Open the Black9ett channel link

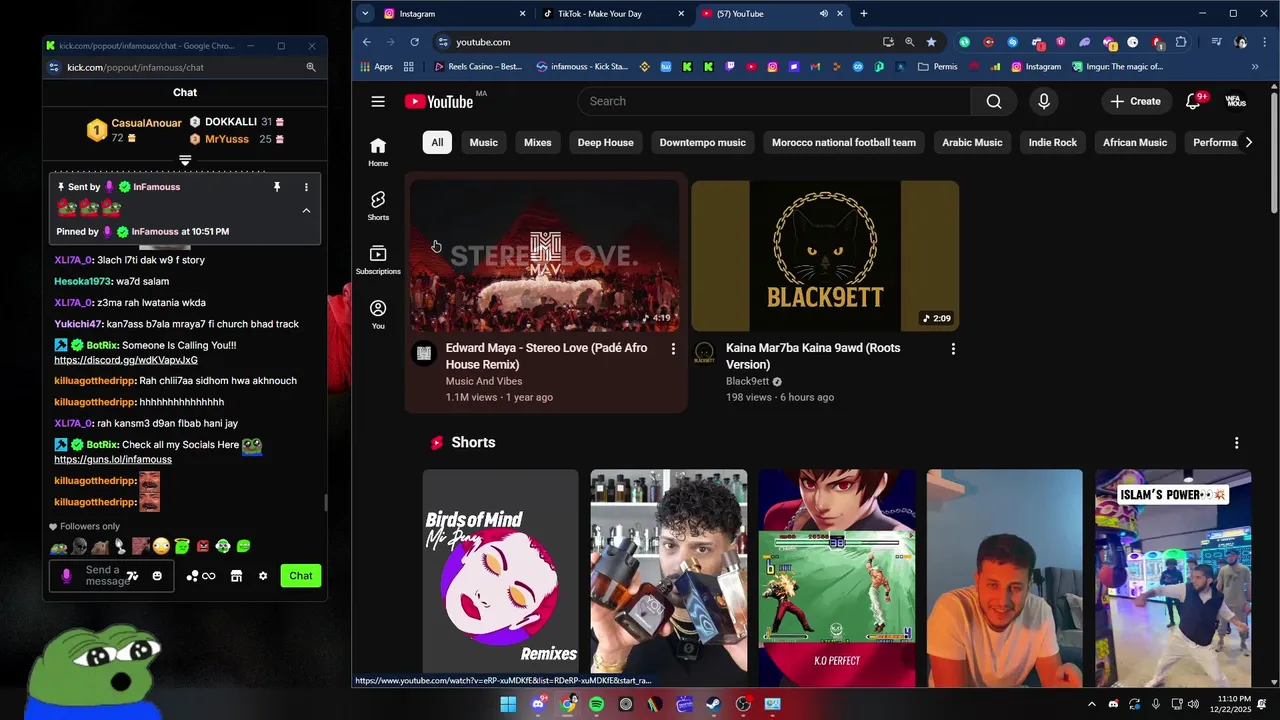(748, 381)
